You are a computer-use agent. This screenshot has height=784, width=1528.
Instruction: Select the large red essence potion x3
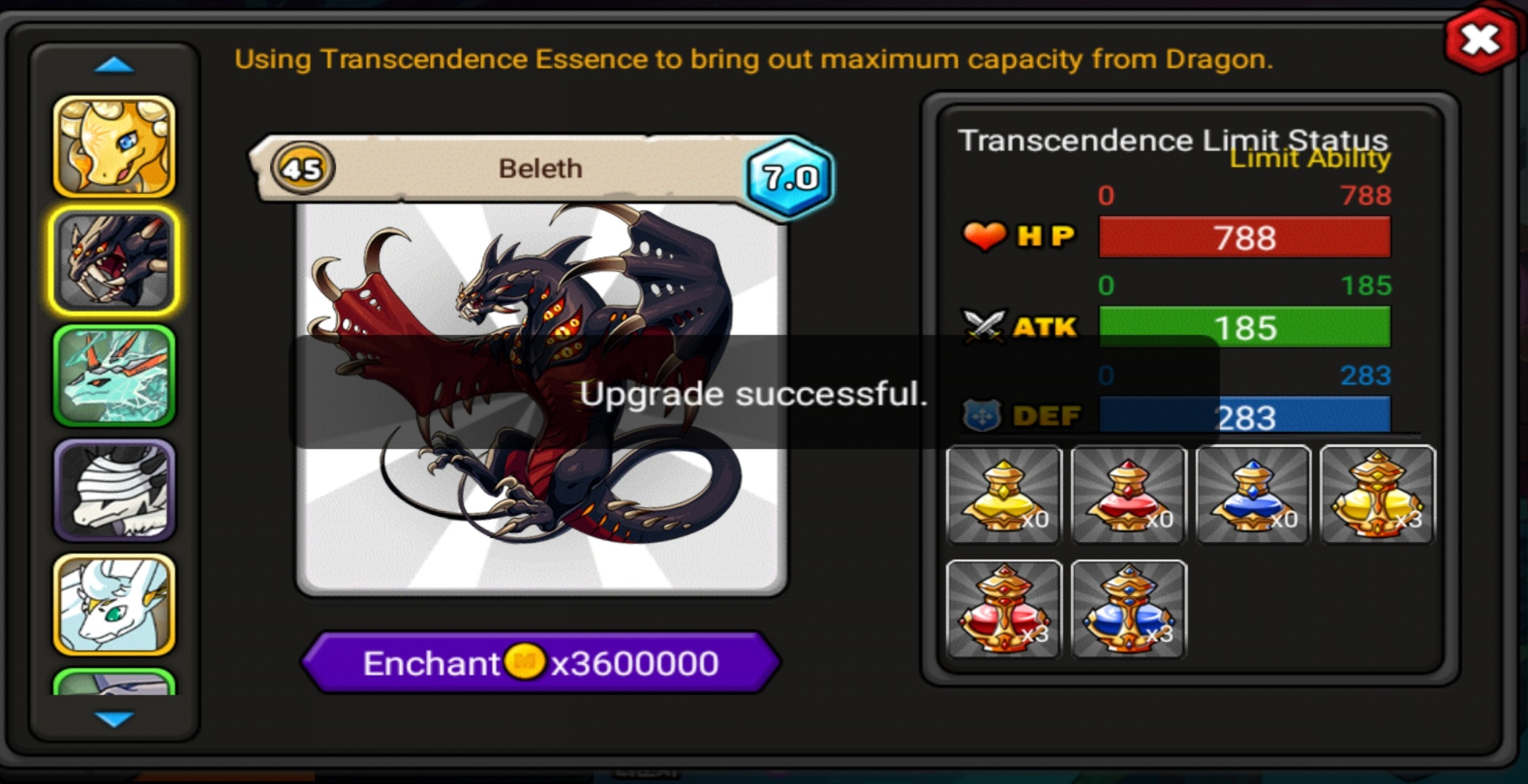[1004, 609]
